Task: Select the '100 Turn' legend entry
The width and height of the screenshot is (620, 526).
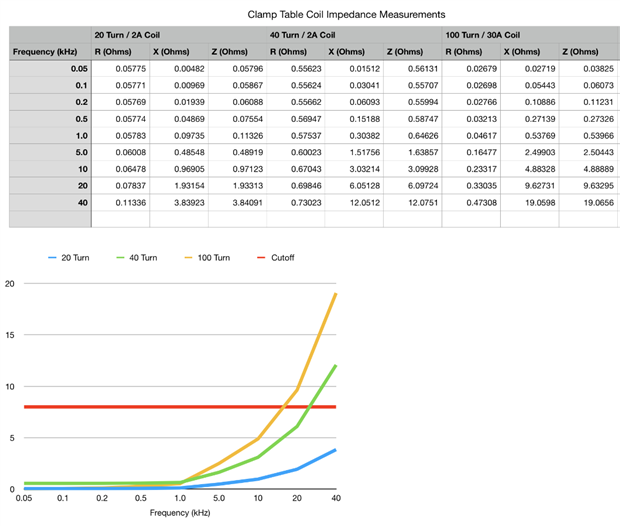Action: coord(207,258)
